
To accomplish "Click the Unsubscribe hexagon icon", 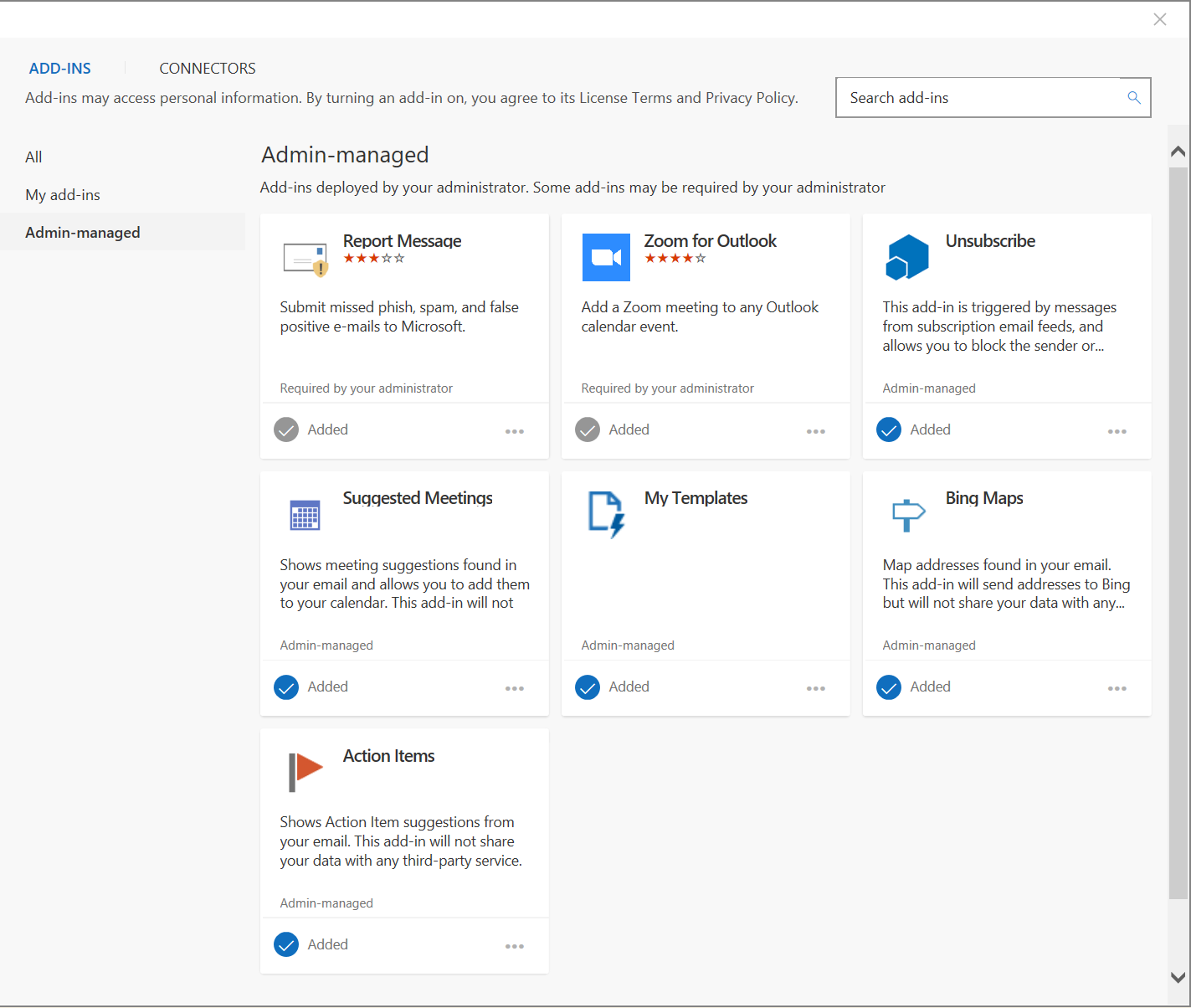I will pyautogui.click(x=906, y=257).
